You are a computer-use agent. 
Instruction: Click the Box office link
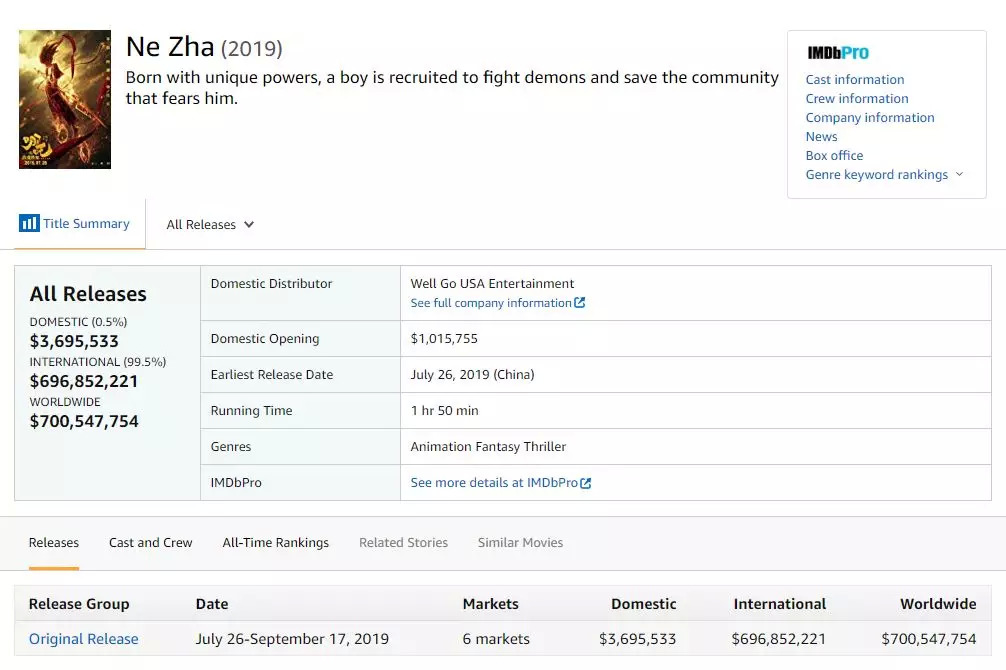(x=834, y=156)
